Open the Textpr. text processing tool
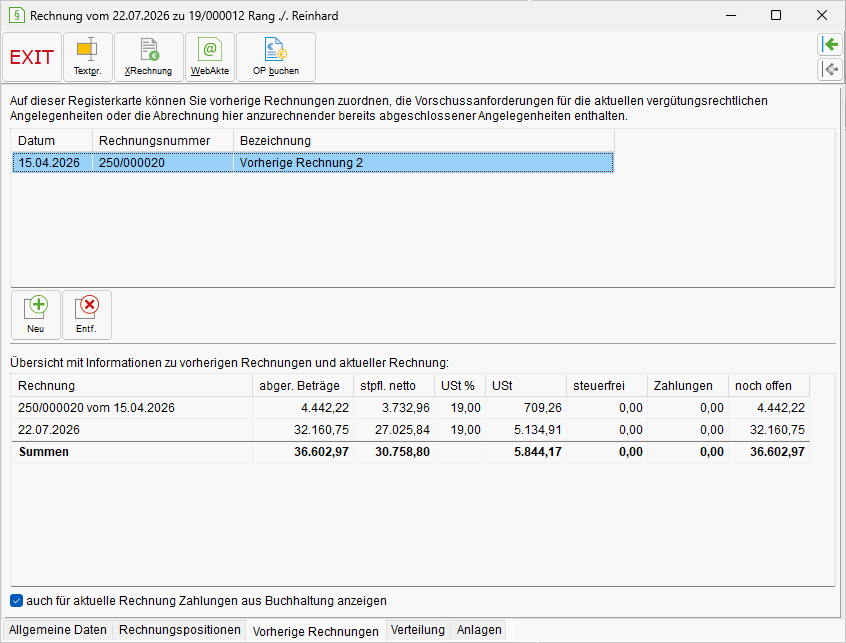The width and height of the screenshot is (846, 643). pyautogui.click(x=88, y=57)
